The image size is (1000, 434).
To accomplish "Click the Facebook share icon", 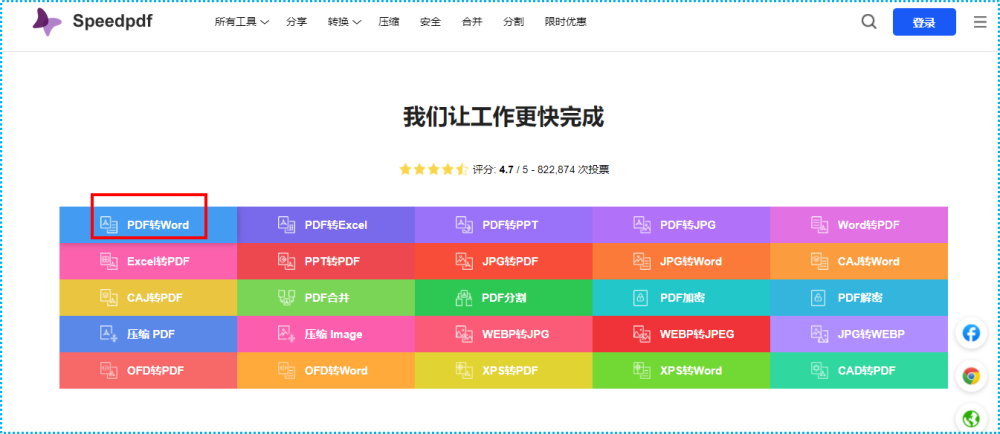I will [x=971, y=333].
